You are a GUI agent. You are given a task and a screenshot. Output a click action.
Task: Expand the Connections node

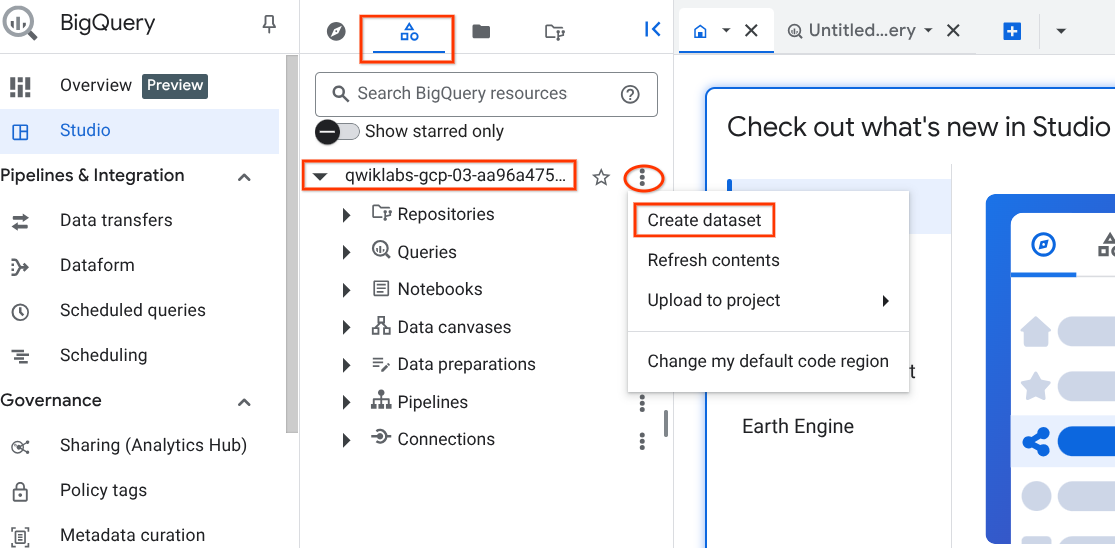click(346, 440)
